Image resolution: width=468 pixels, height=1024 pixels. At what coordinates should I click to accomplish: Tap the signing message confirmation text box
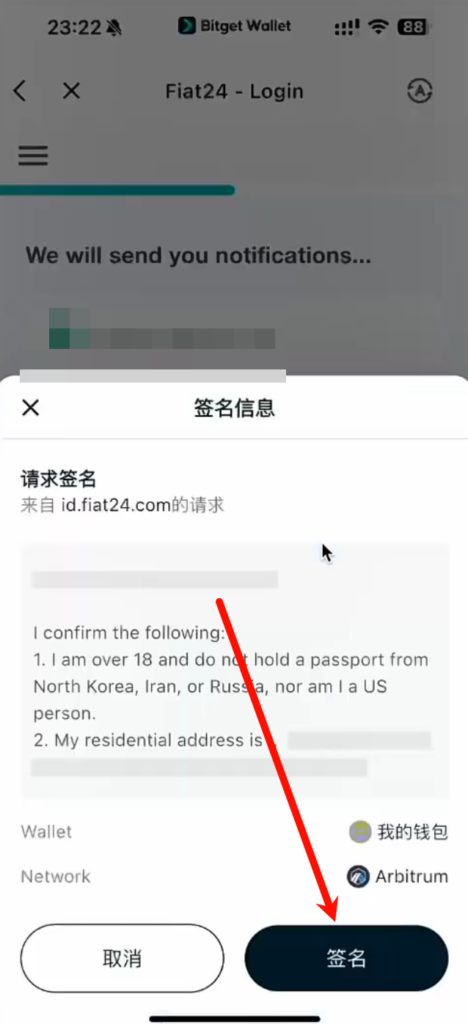(235, 671)
